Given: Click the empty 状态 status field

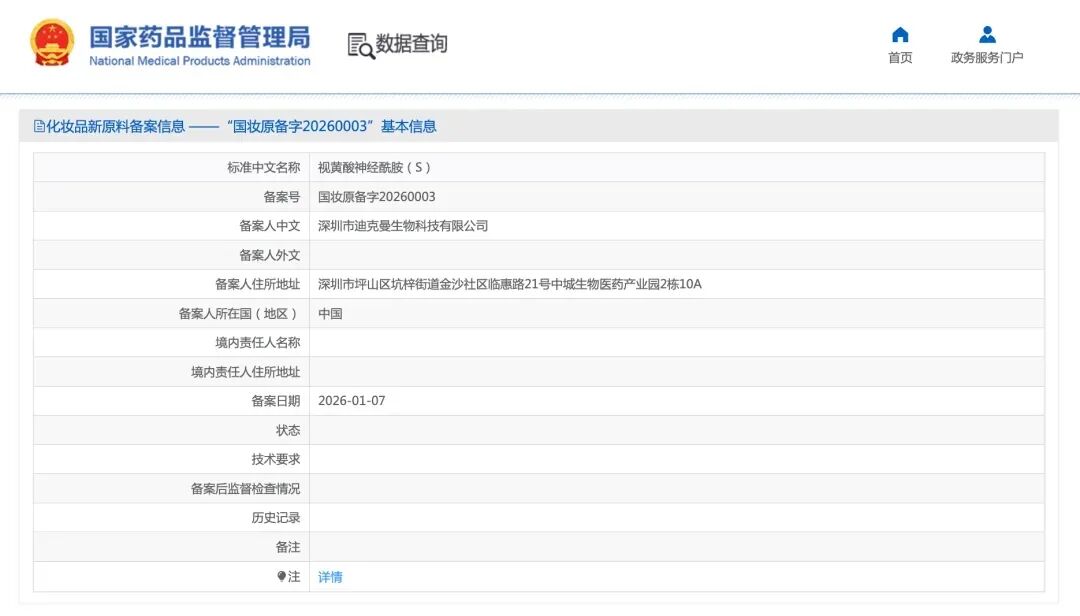Looking at the screenshot, I should point(500,429).
